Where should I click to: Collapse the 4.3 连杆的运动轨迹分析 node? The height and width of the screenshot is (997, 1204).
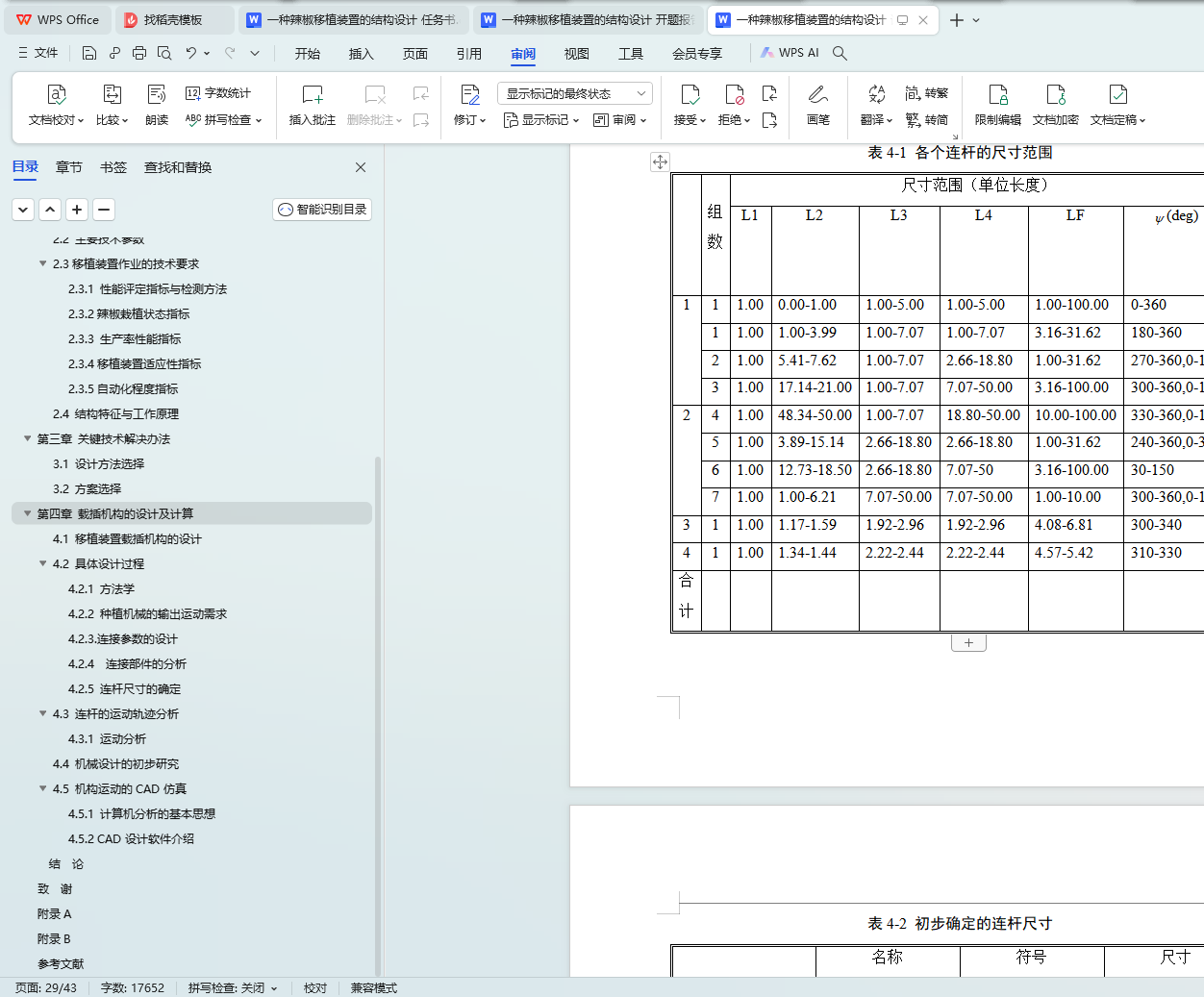42,713
